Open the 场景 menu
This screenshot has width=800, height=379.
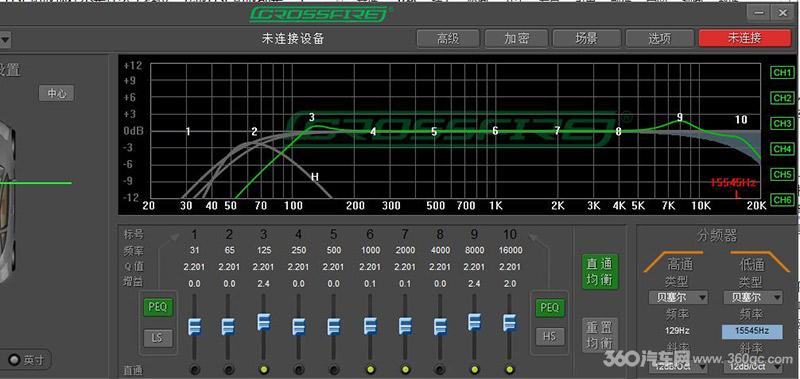coord(587,38)
